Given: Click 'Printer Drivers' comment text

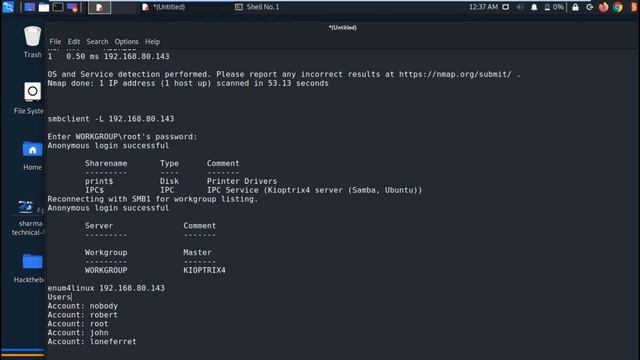Looking at the screenshot, I should click(242, 181).
